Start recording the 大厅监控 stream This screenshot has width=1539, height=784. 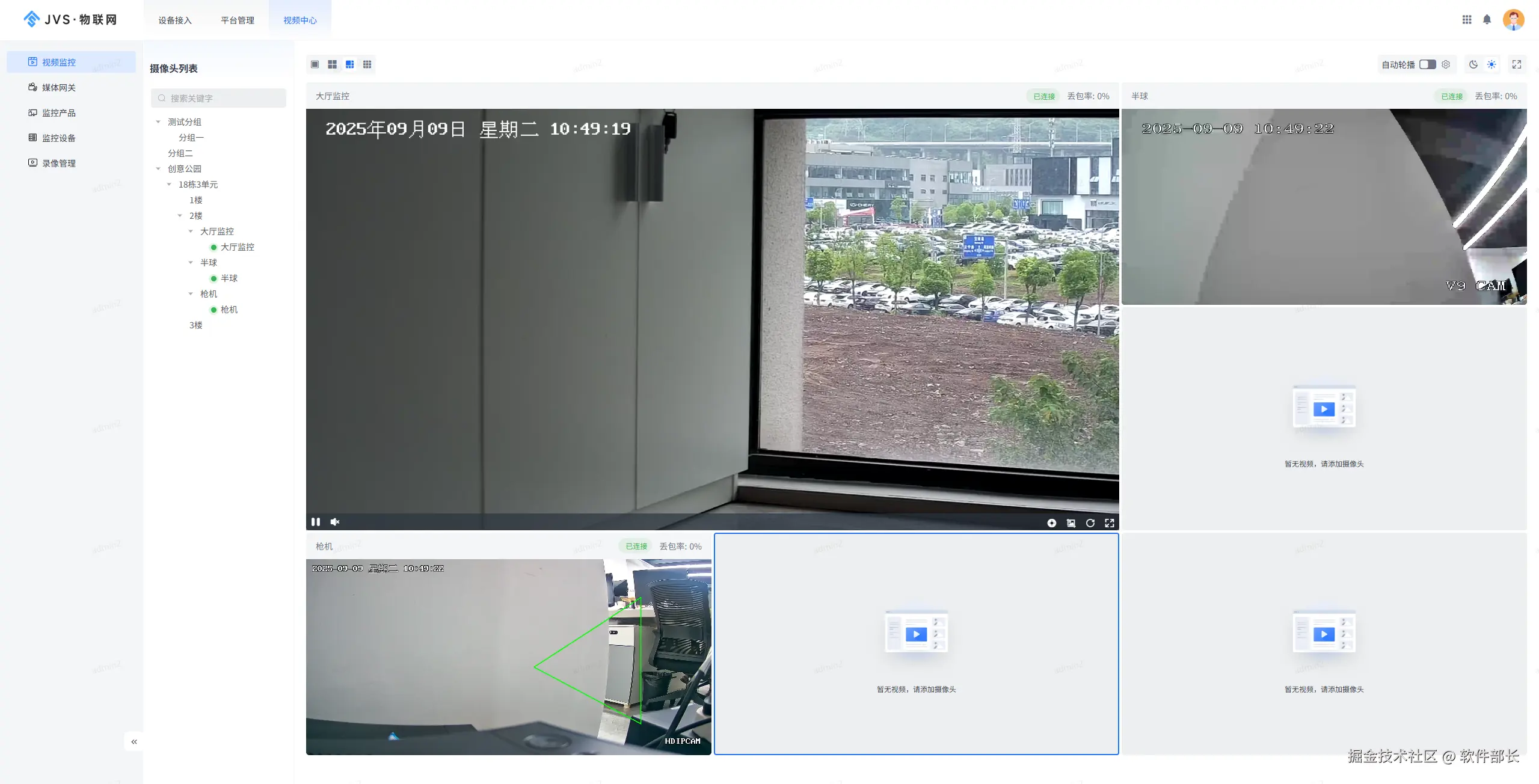tap(1051, 523)
